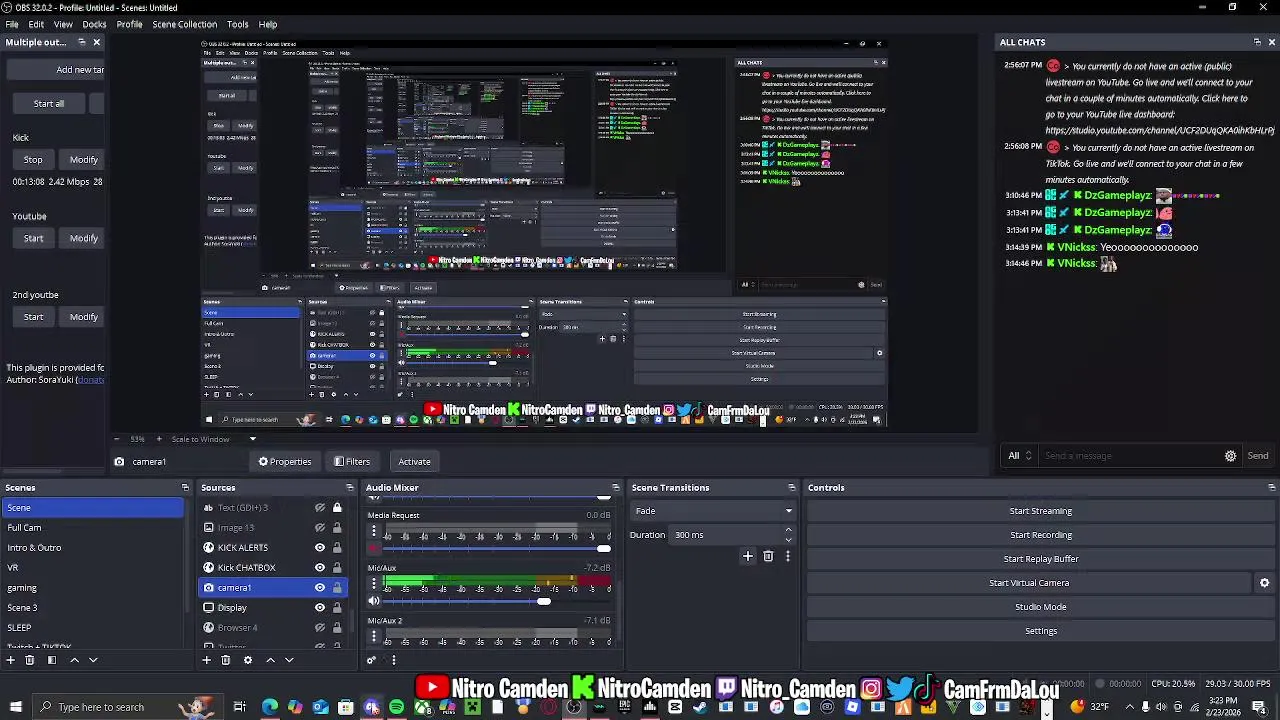Click Start Virtual Camera button
Image resolution: width=1280 pixels, height=720 pixels.
coord(1029,583)
